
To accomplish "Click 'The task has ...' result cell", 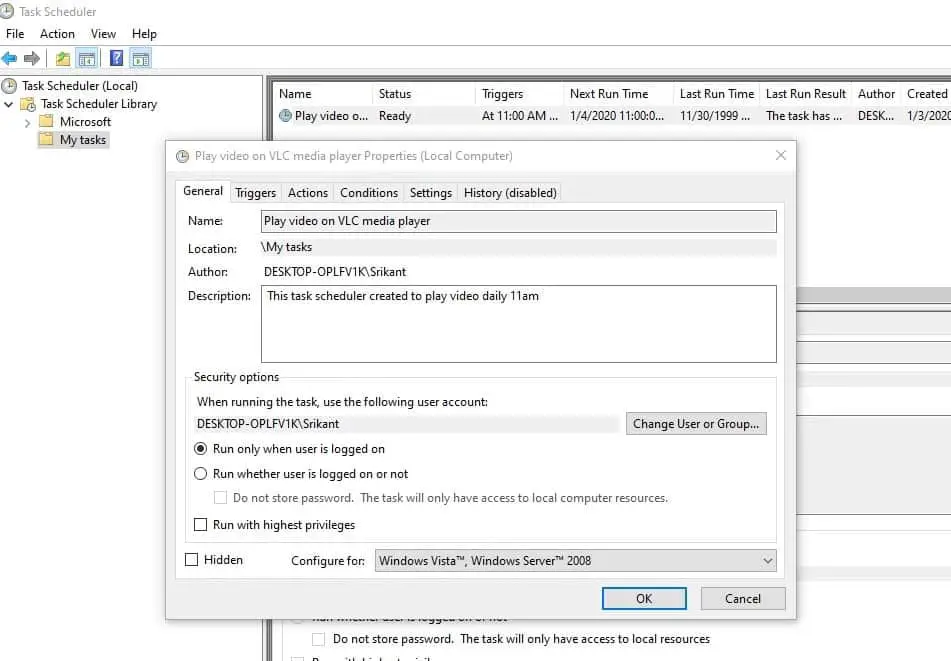I will (x=804, y=116).
